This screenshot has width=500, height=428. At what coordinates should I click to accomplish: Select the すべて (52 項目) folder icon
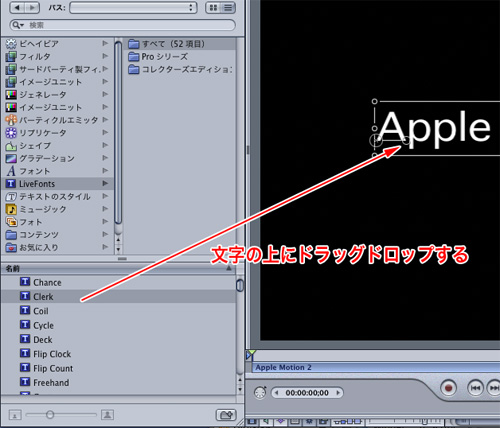coord(134,44)
